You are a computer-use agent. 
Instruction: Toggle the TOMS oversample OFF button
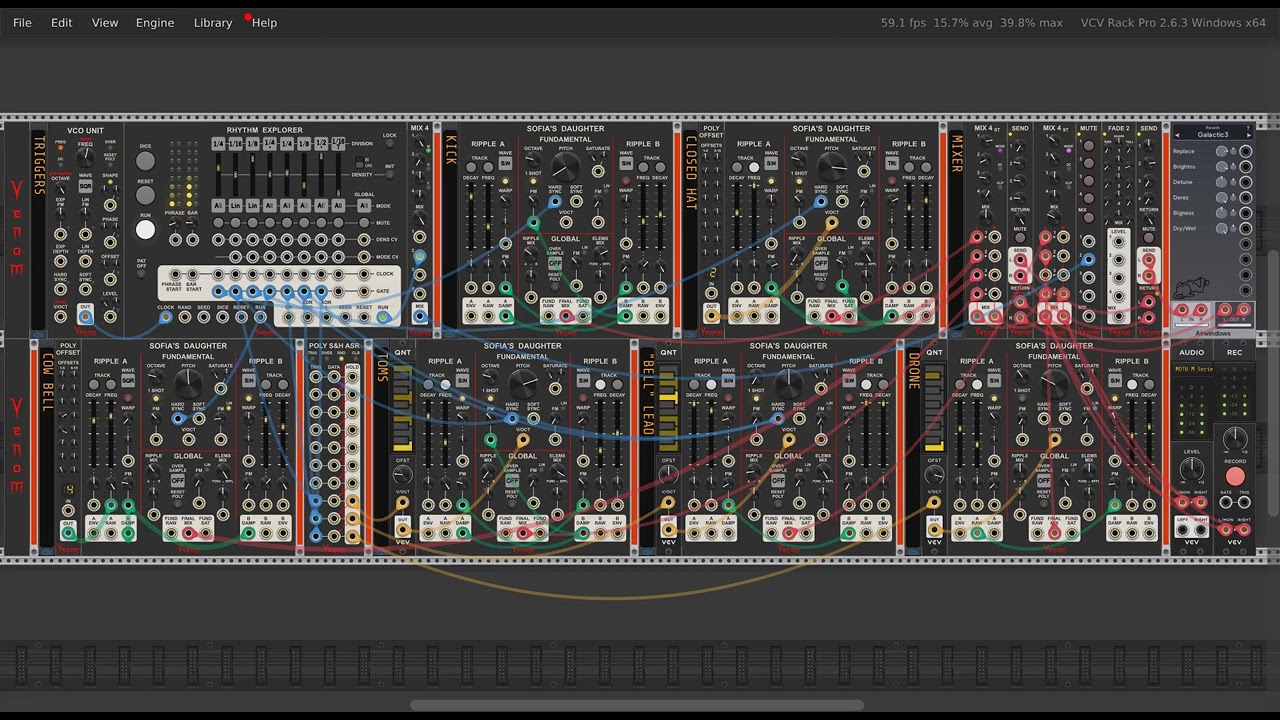pyautogui.click(x=512, y=480)
